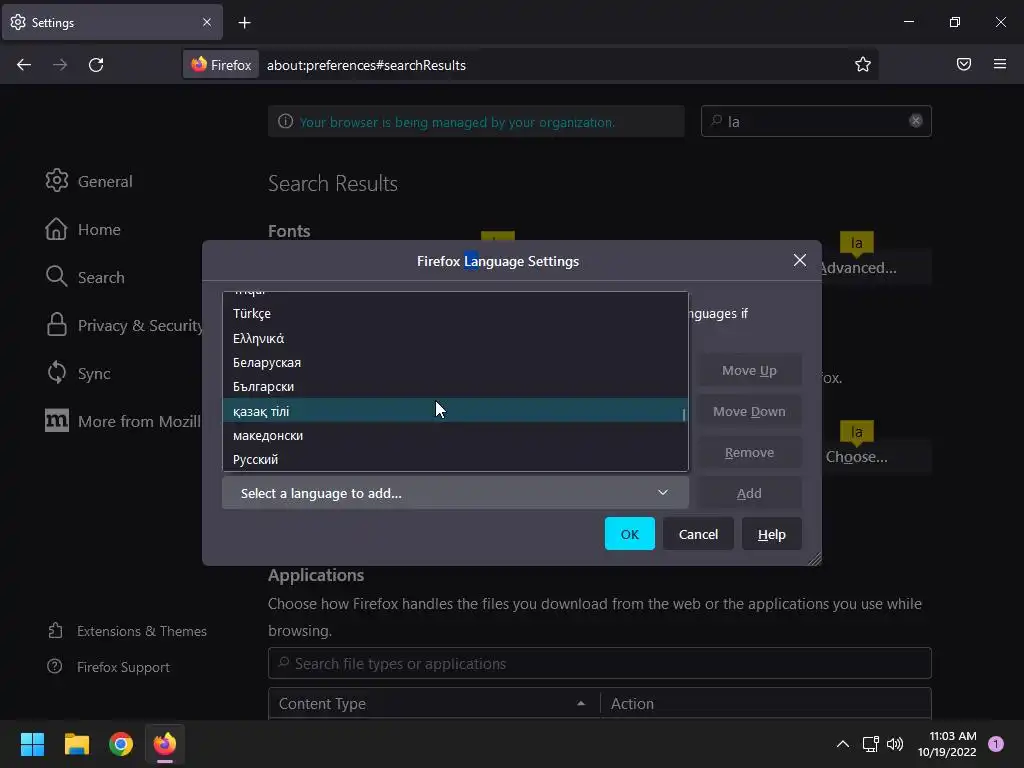Open Search settings category

tap(85, 277)
